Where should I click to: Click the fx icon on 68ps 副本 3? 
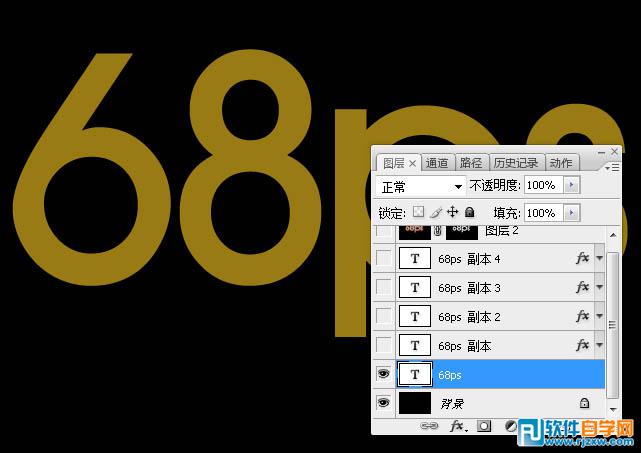click(x=583, y=287)
